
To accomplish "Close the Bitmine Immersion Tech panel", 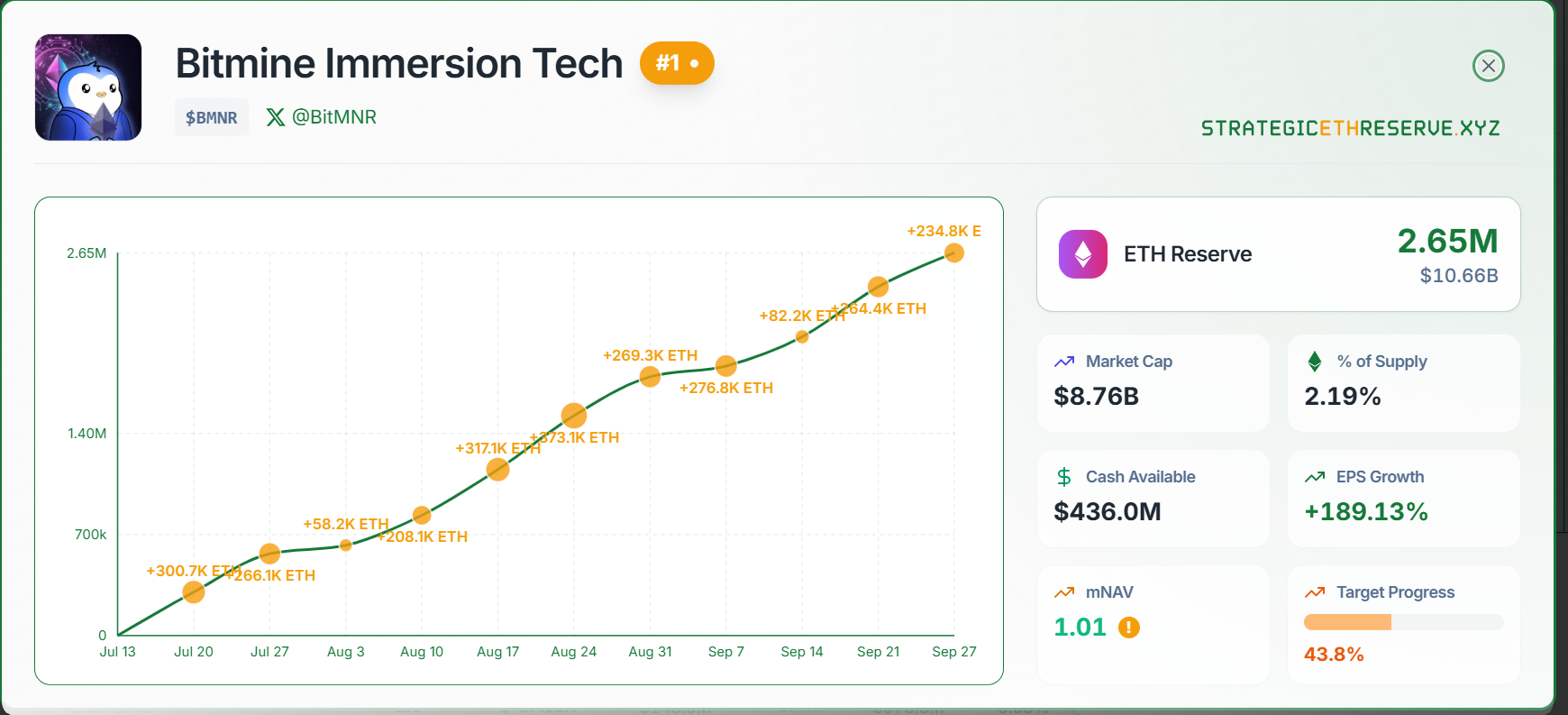I will click(1488, 66).
